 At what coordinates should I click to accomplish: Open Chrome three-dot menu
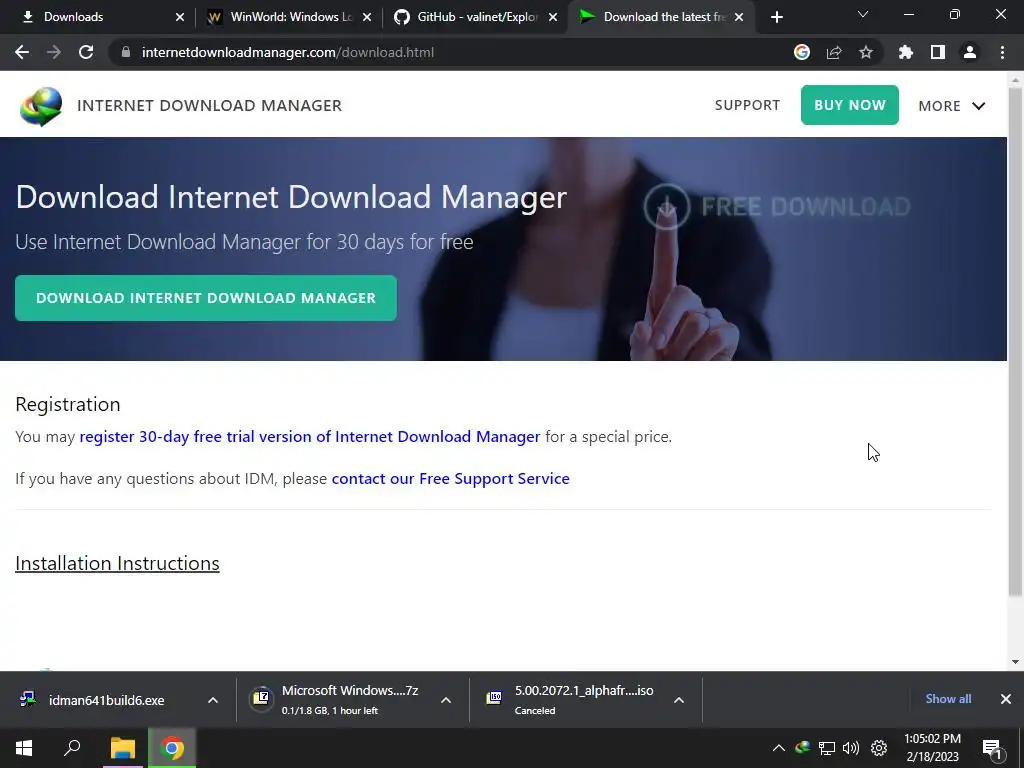pos(1002,52)
